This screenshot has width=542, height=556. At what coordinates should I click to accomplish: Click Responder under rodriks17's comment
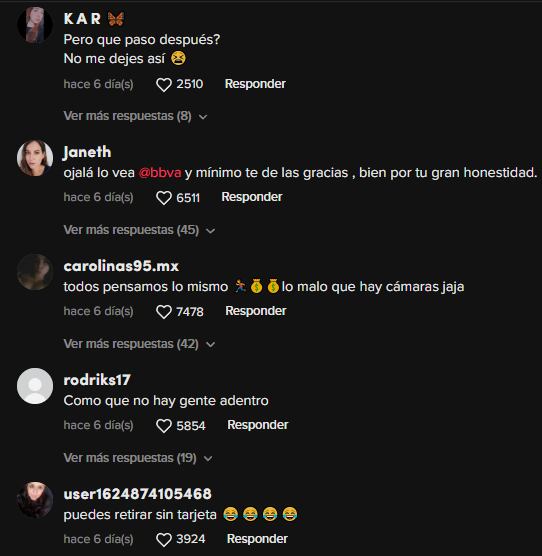coord(258,425)
